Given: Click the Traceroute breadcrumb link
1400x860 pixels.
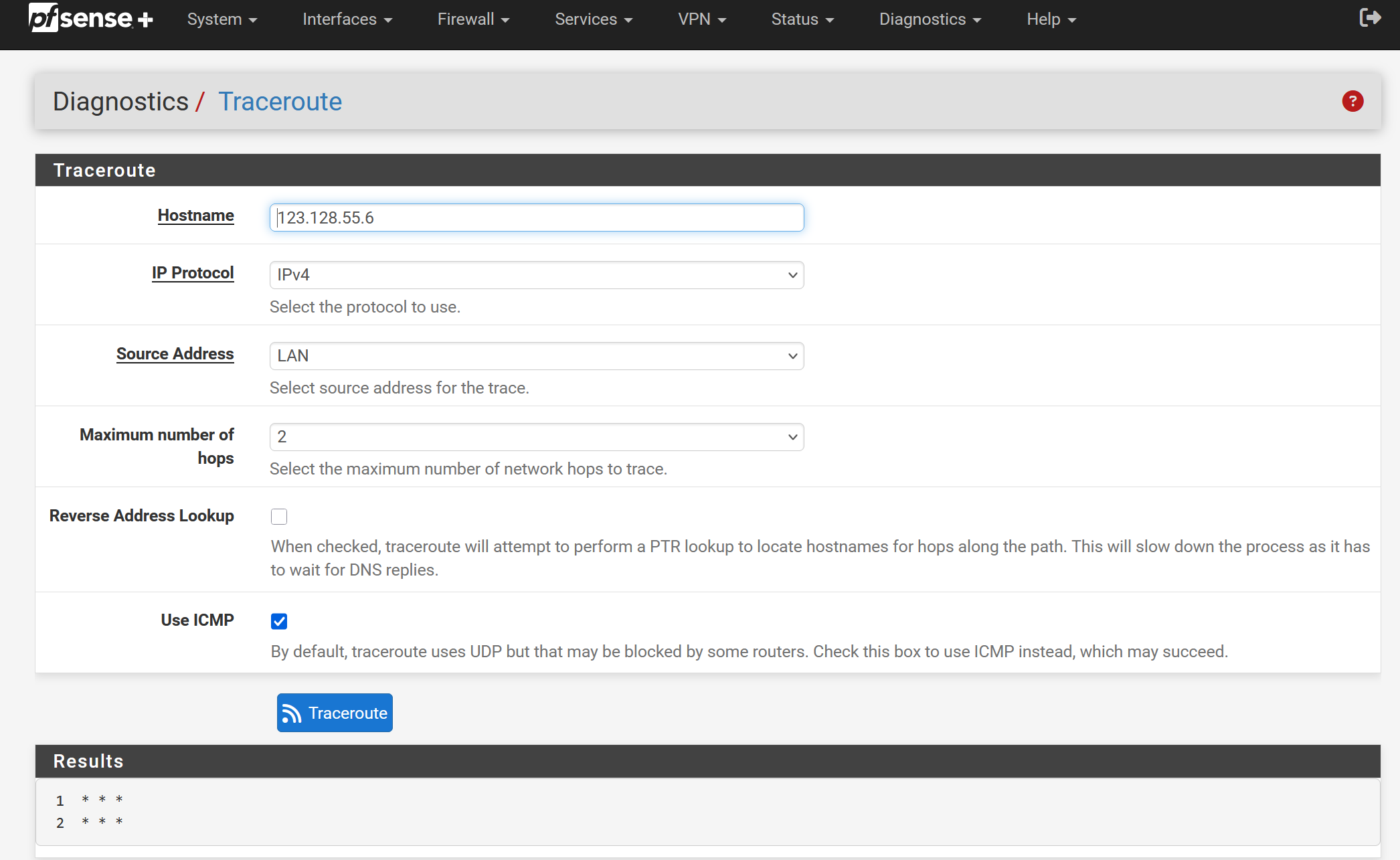Looking at the screenshot, I should (280, 102).
